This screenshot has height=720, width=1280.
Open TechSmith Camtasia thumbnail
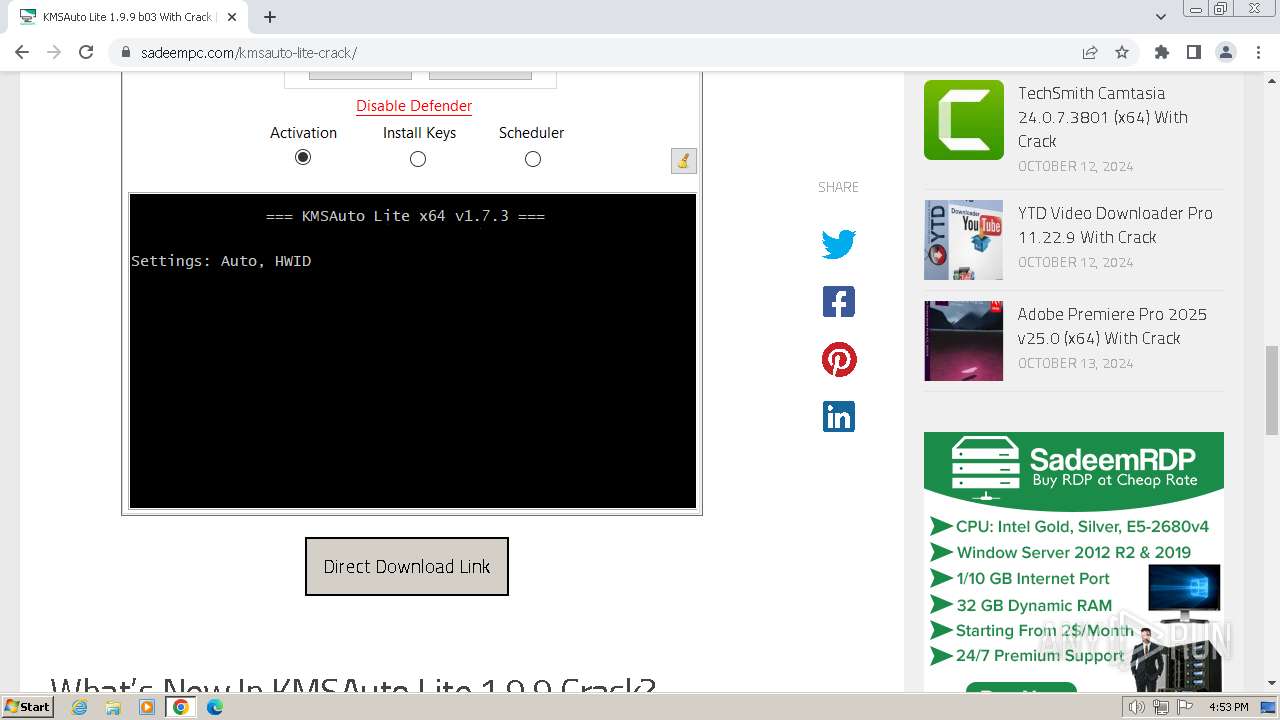pos(964,120)
